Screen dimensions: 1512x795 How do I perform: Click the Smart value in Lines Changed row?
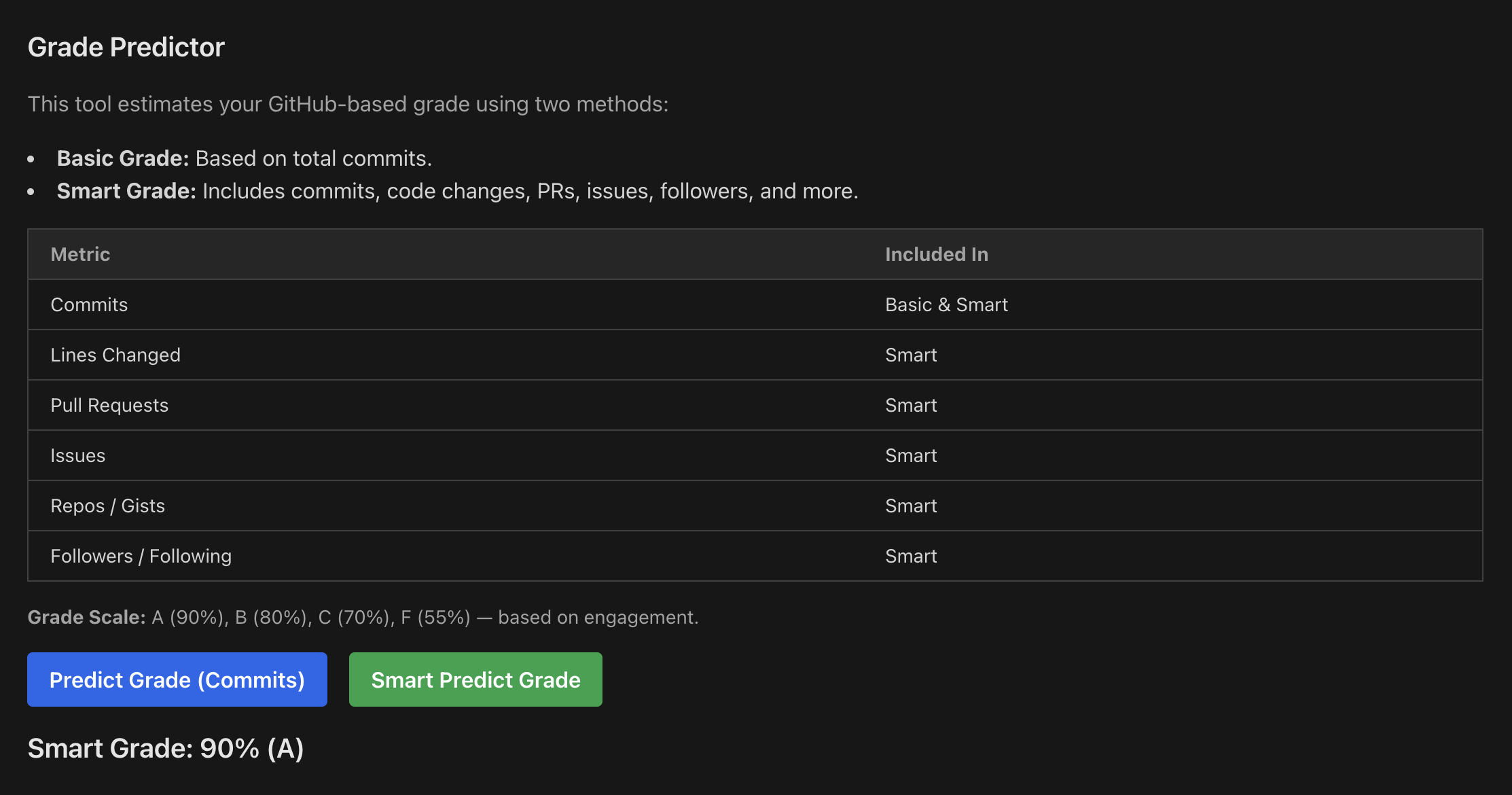911,355
